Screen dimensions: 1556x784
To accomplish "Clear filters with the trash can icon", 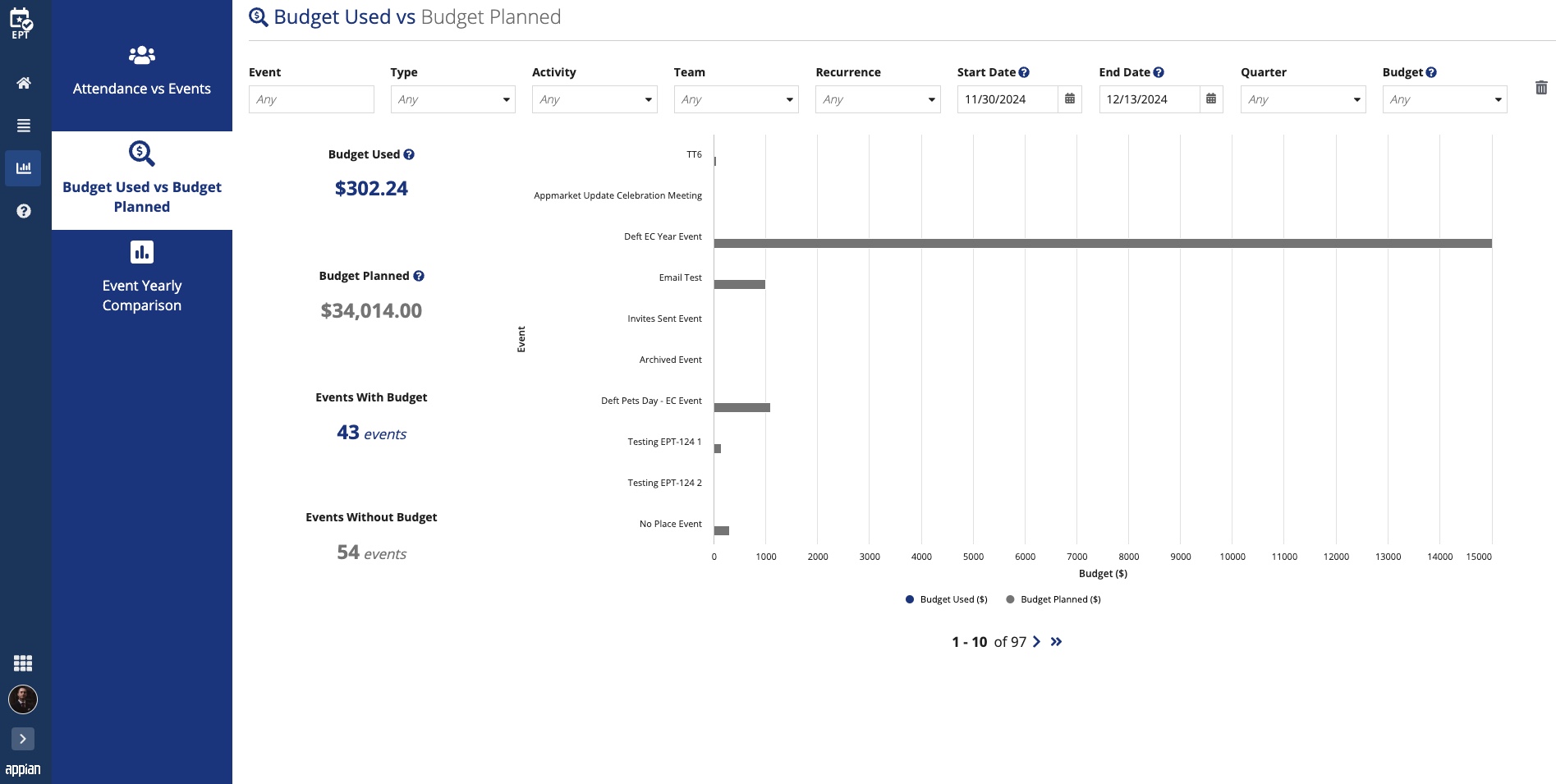I will [x=1541, y=87].
